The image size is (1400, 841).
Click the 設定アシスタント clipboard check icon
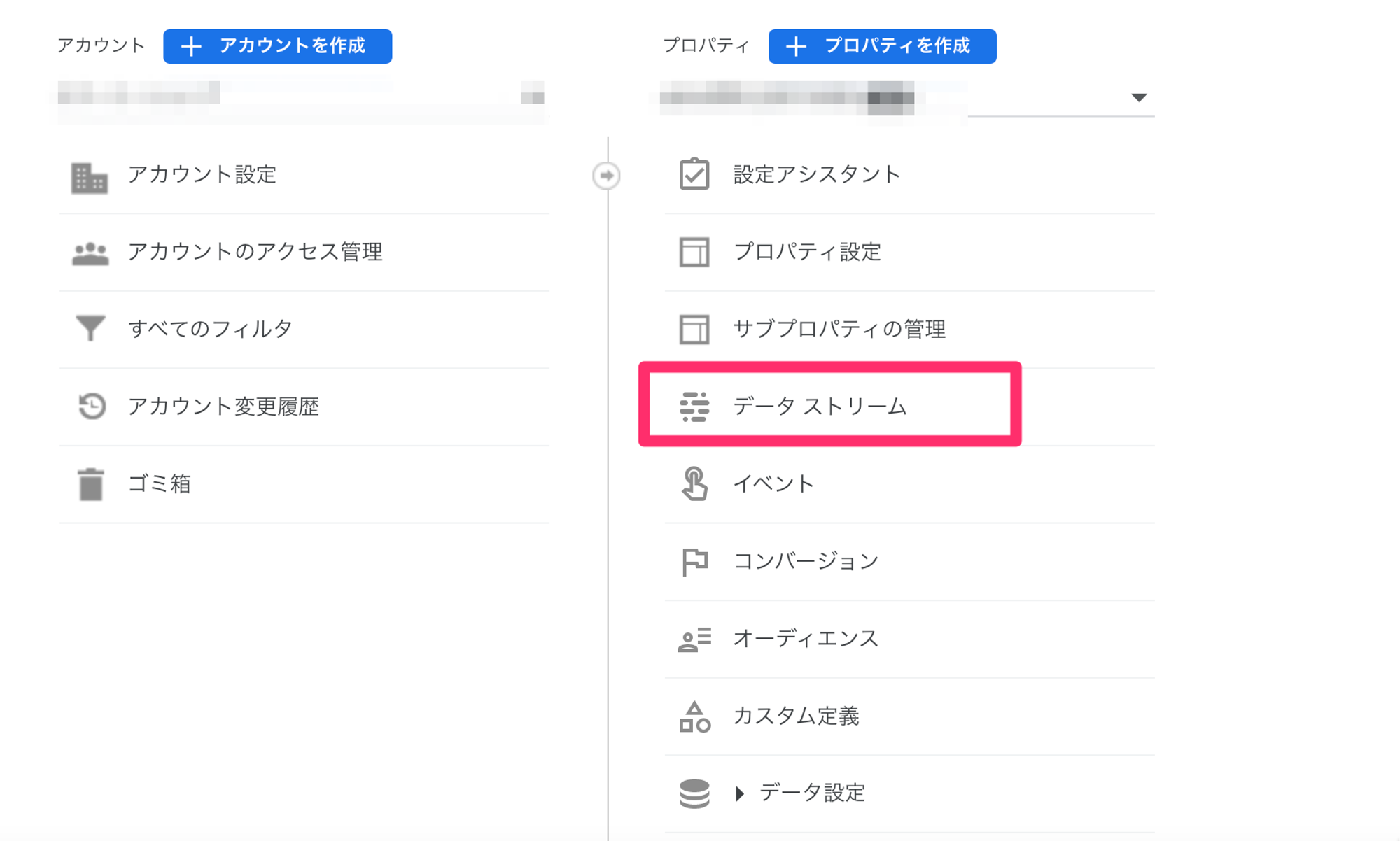pyautogui.click(x=694, y=174)
